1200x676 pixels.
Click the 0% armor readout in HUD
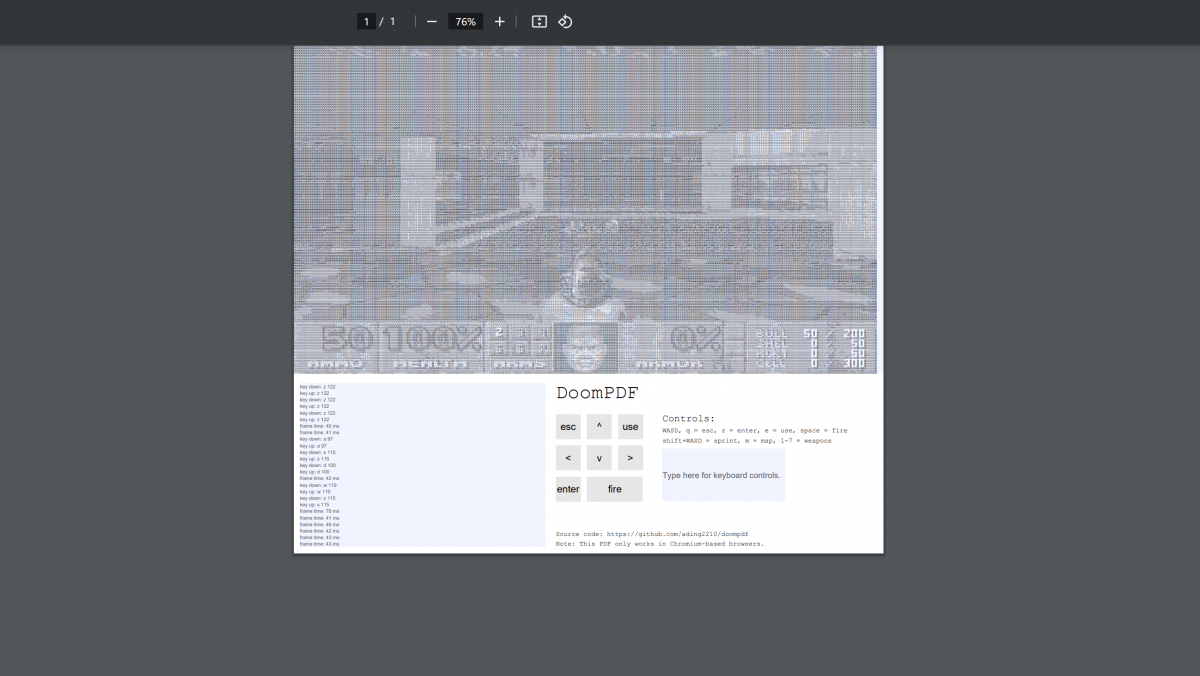click(696, 339)
